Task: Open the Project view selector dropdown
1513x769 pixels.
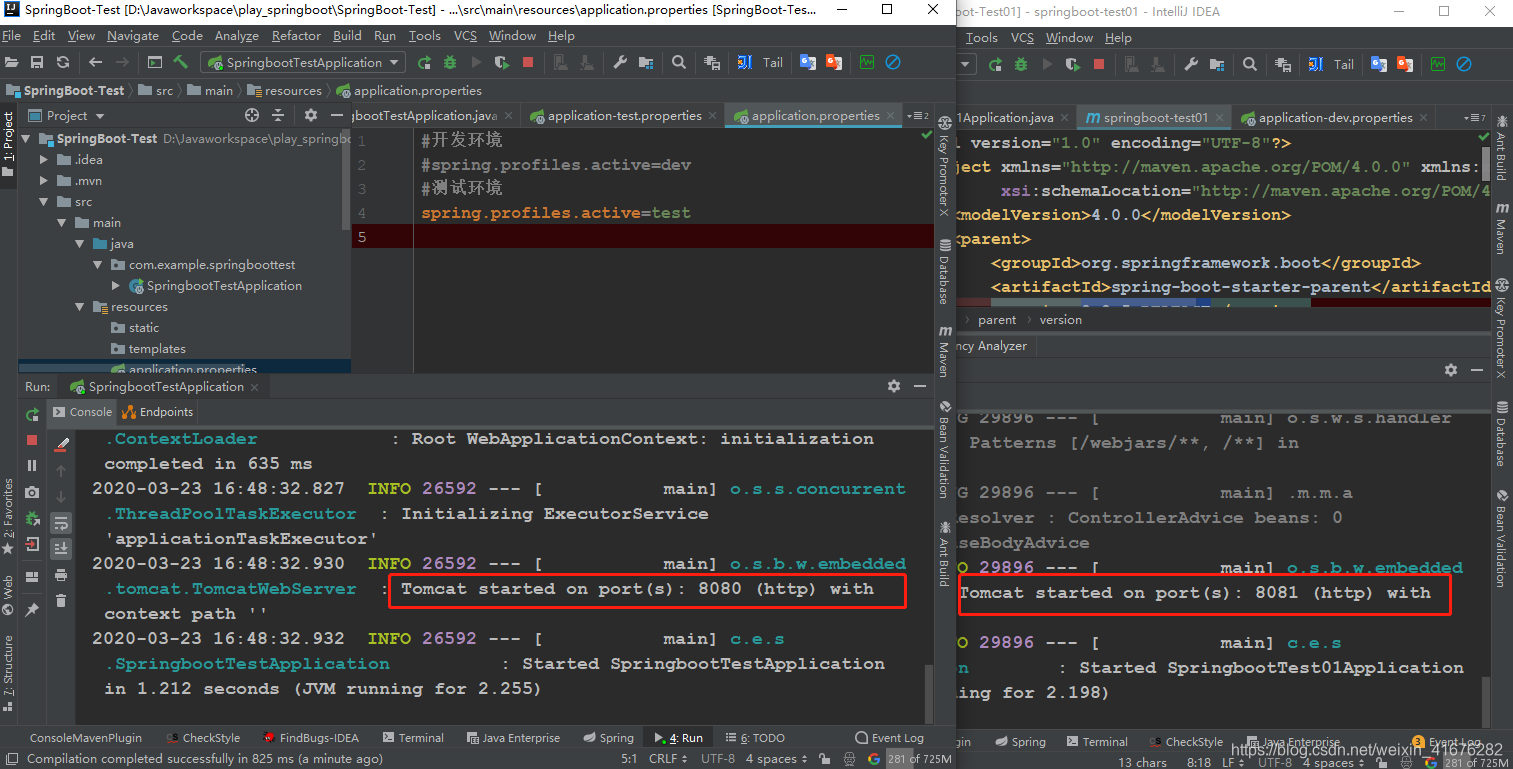Action: pyautogui.click(x=67, y=115)
